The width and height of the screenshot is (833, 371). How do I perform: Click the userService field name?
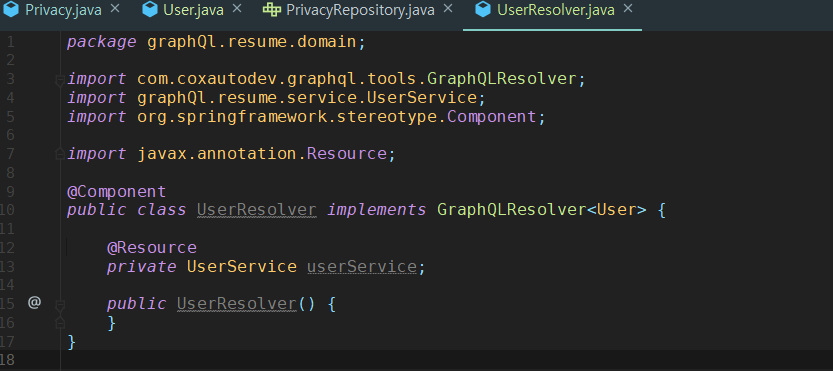(x=362, y=266)
